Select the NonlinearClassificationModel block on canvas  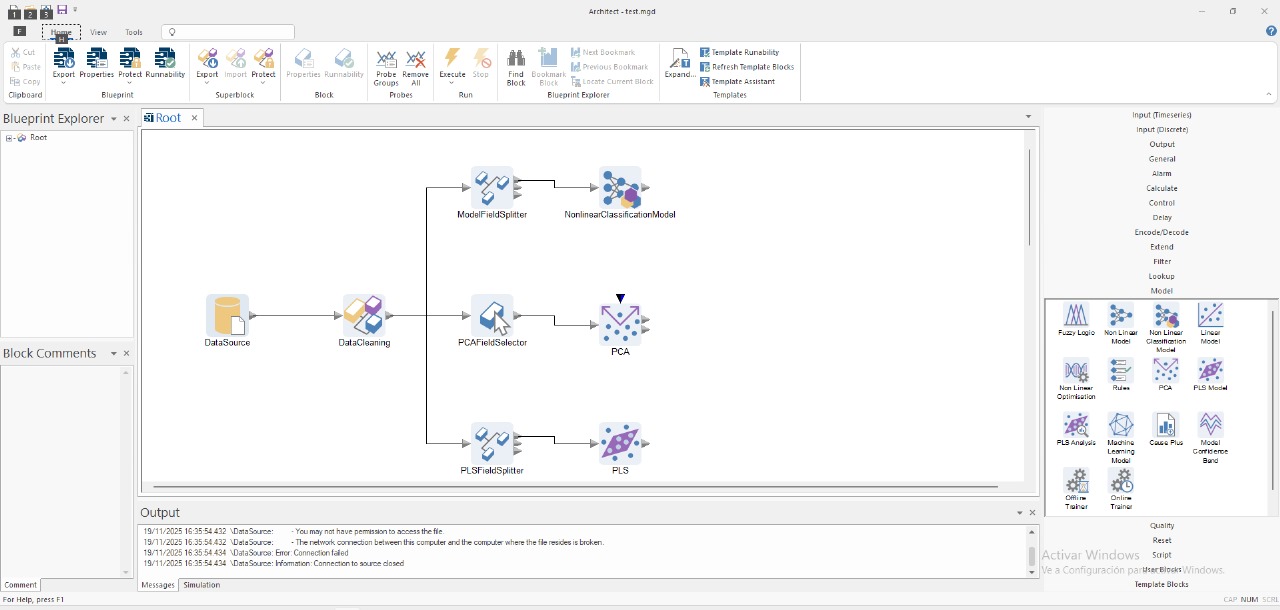[620, 188]
